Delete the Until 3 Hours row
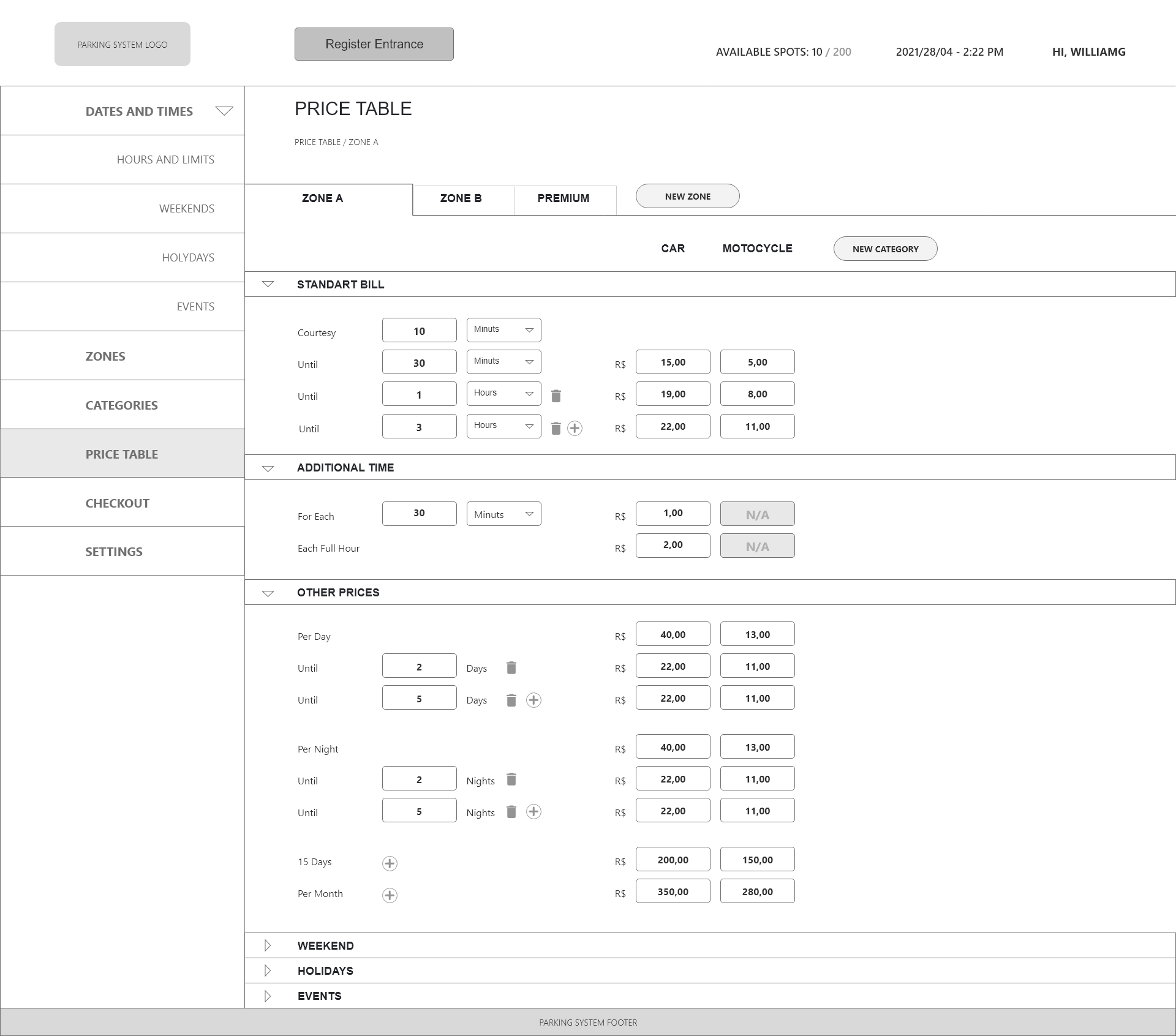The width and height of the screenshot is (1176, 1036). 556,429
